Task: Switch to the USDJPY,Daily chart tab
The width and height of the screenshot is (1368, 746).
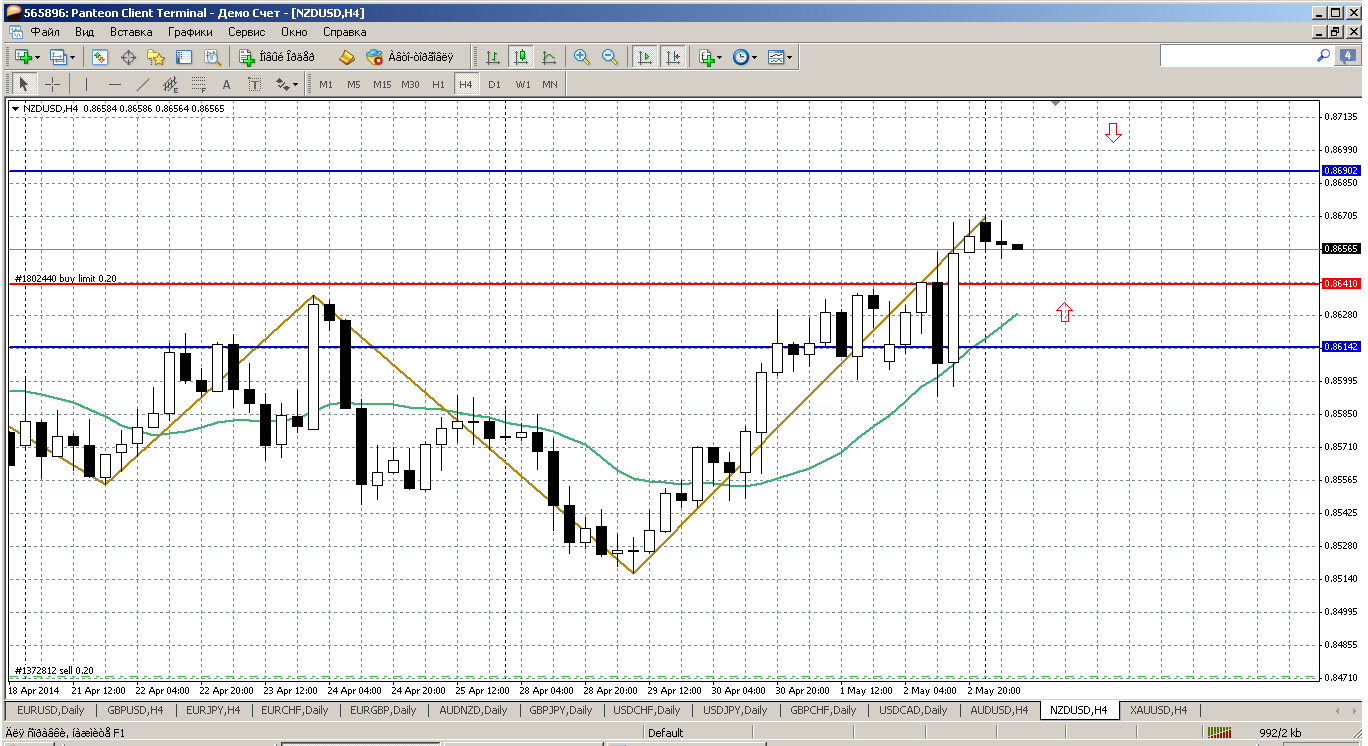Action: click(x=733, y=710)
